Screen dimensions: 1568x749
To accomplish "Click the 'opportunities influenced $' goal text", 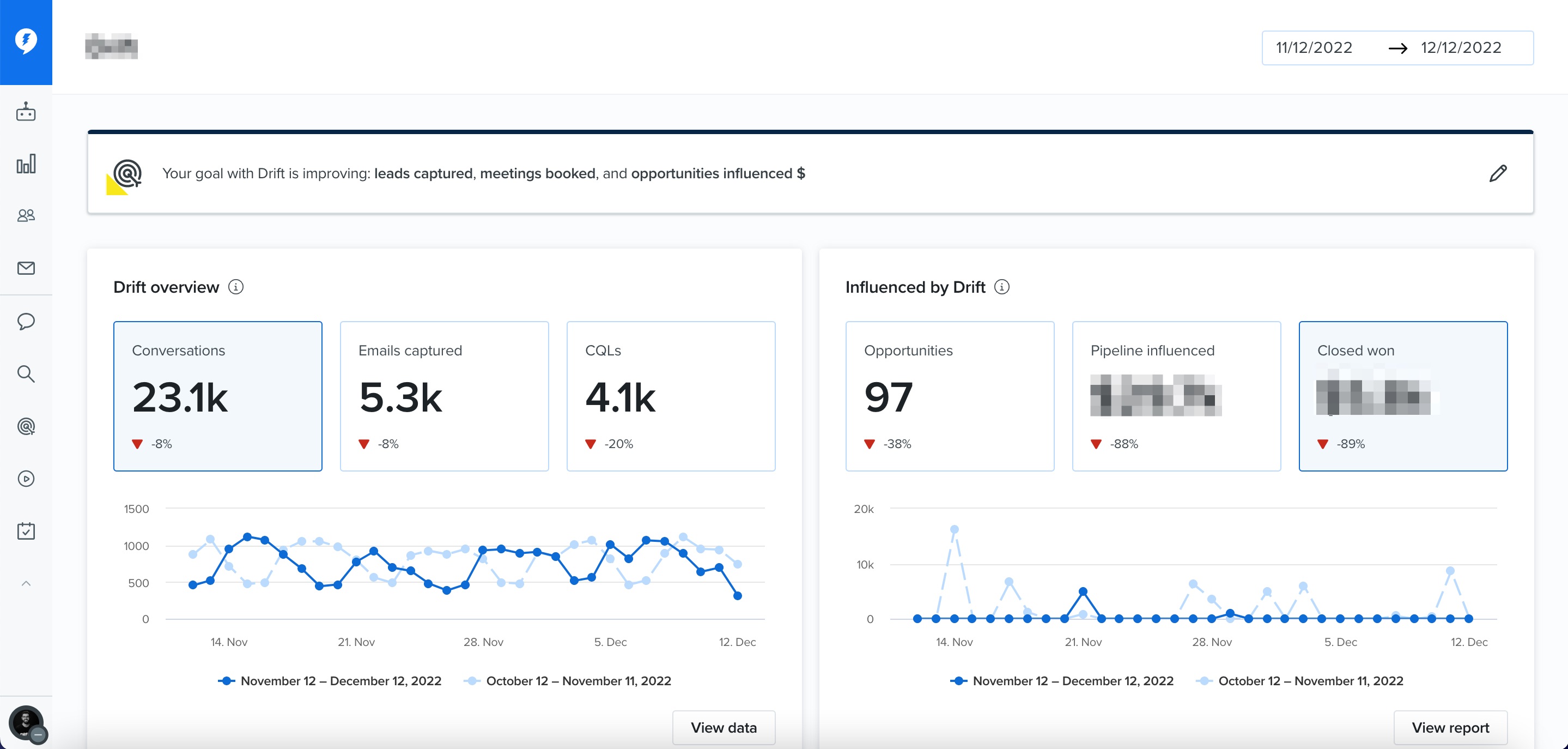I will [718, 173].
